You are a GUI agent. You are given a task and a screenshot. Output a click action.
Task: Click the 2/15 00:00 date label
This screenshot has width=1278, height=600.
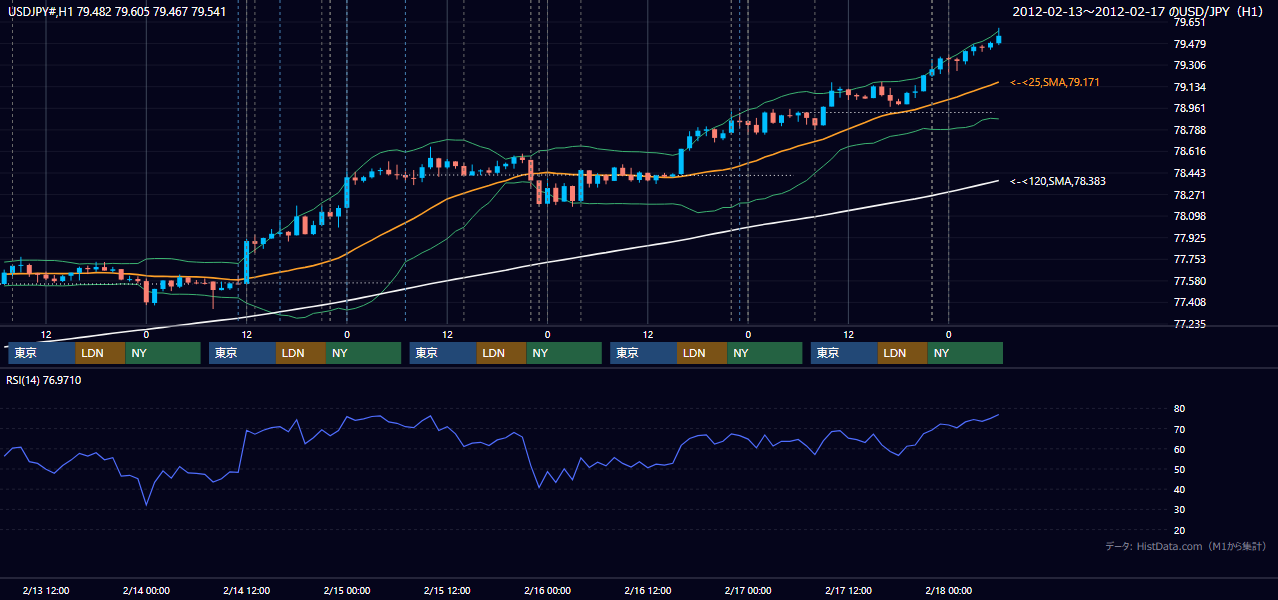[x=346, y=590]
